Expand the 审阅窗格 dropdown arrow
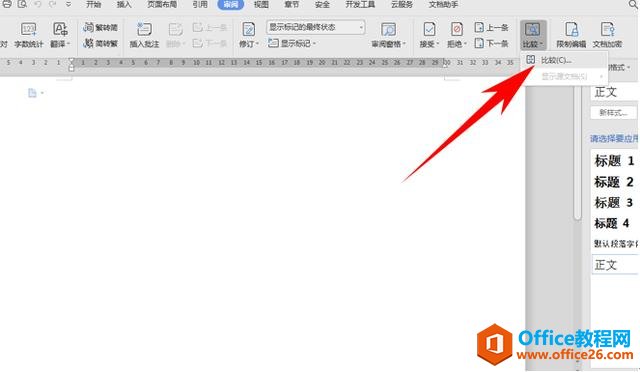This screenshot has width=640, height=372. pos(404,44)
